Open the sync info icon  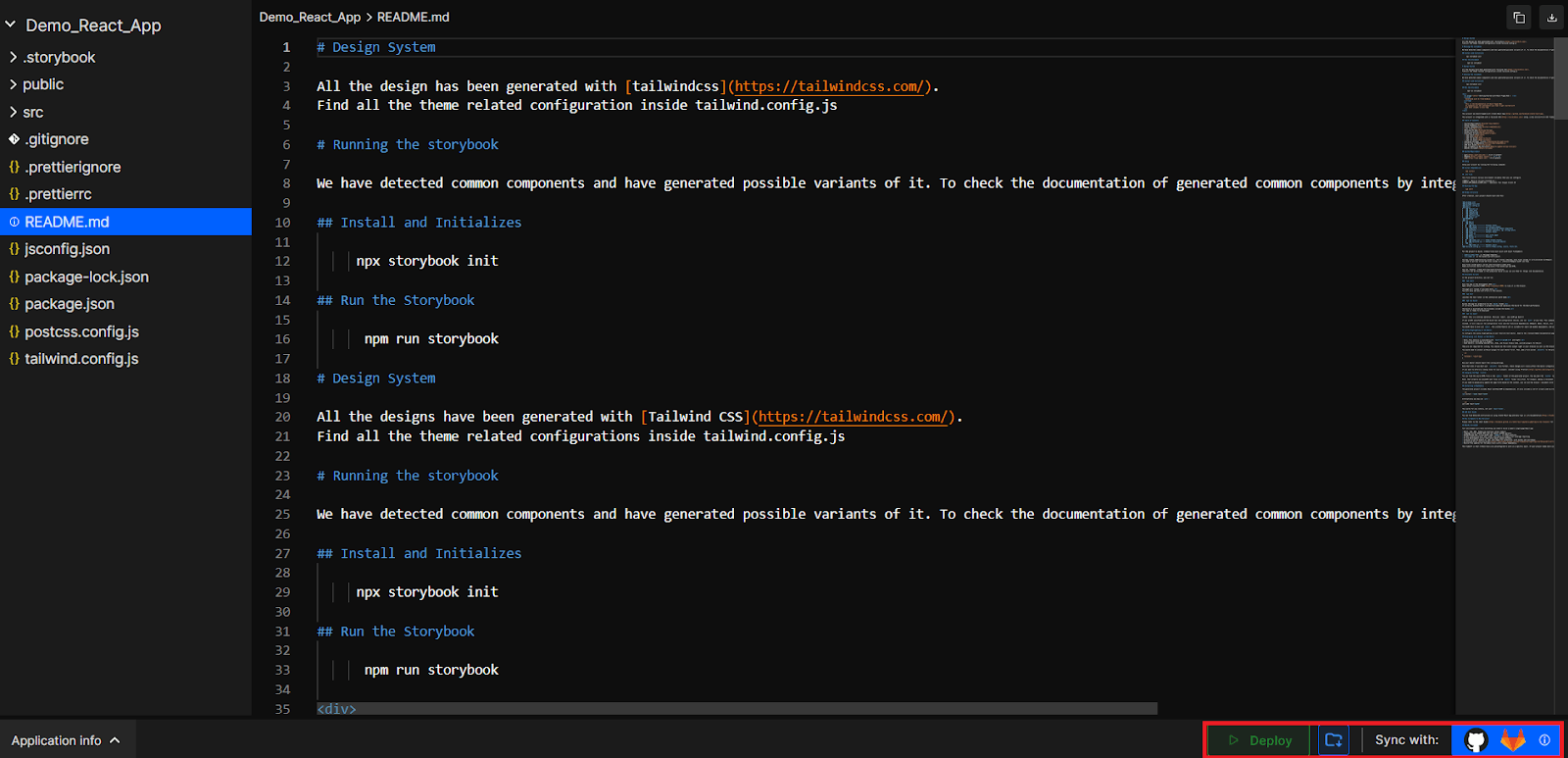point(1544,740)
